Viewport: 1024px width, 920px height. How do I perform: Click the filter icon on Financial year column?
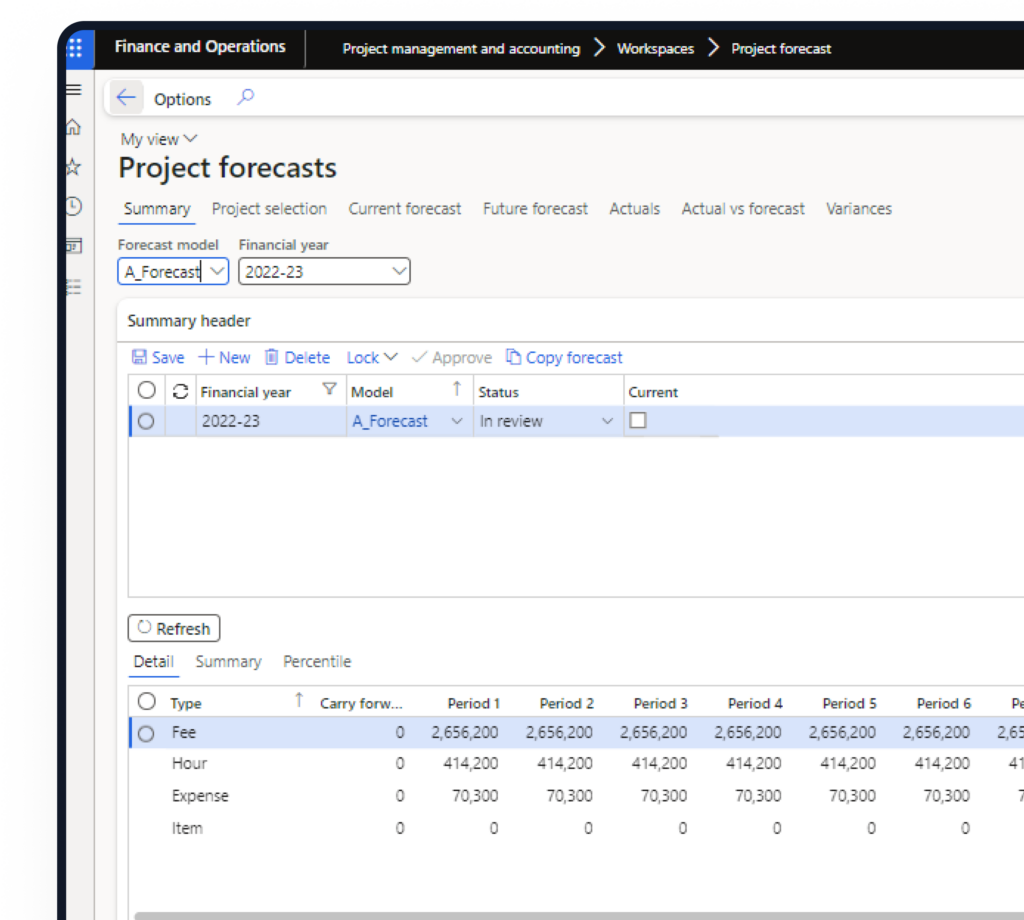[x=329, y=390]
